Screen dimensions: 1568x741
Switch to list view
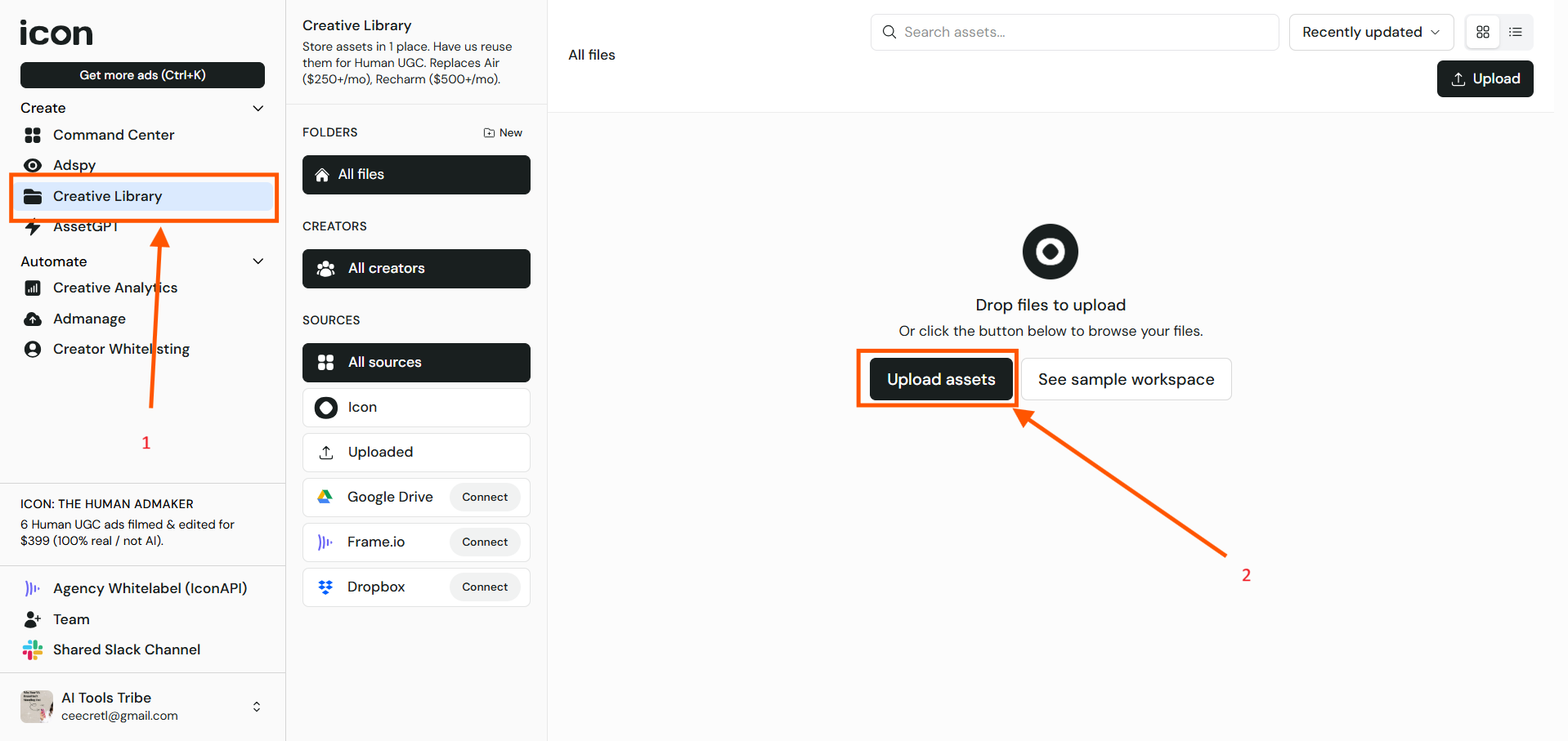click(1516, 32)
